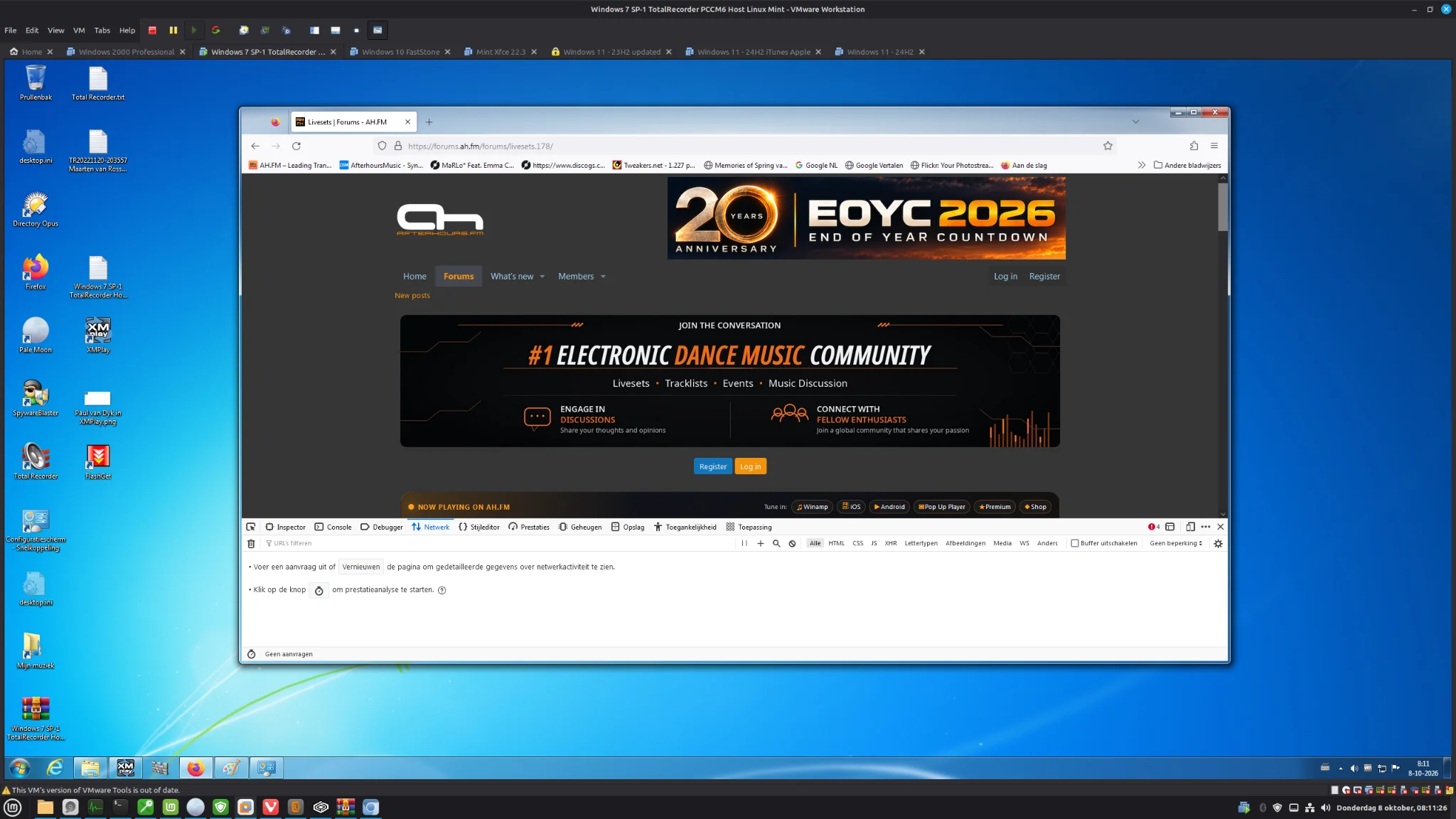The height and width of the screenshot is (819, 1456).
Task: Open the VM menu in VMware
Action: click(x=79, y=30)
